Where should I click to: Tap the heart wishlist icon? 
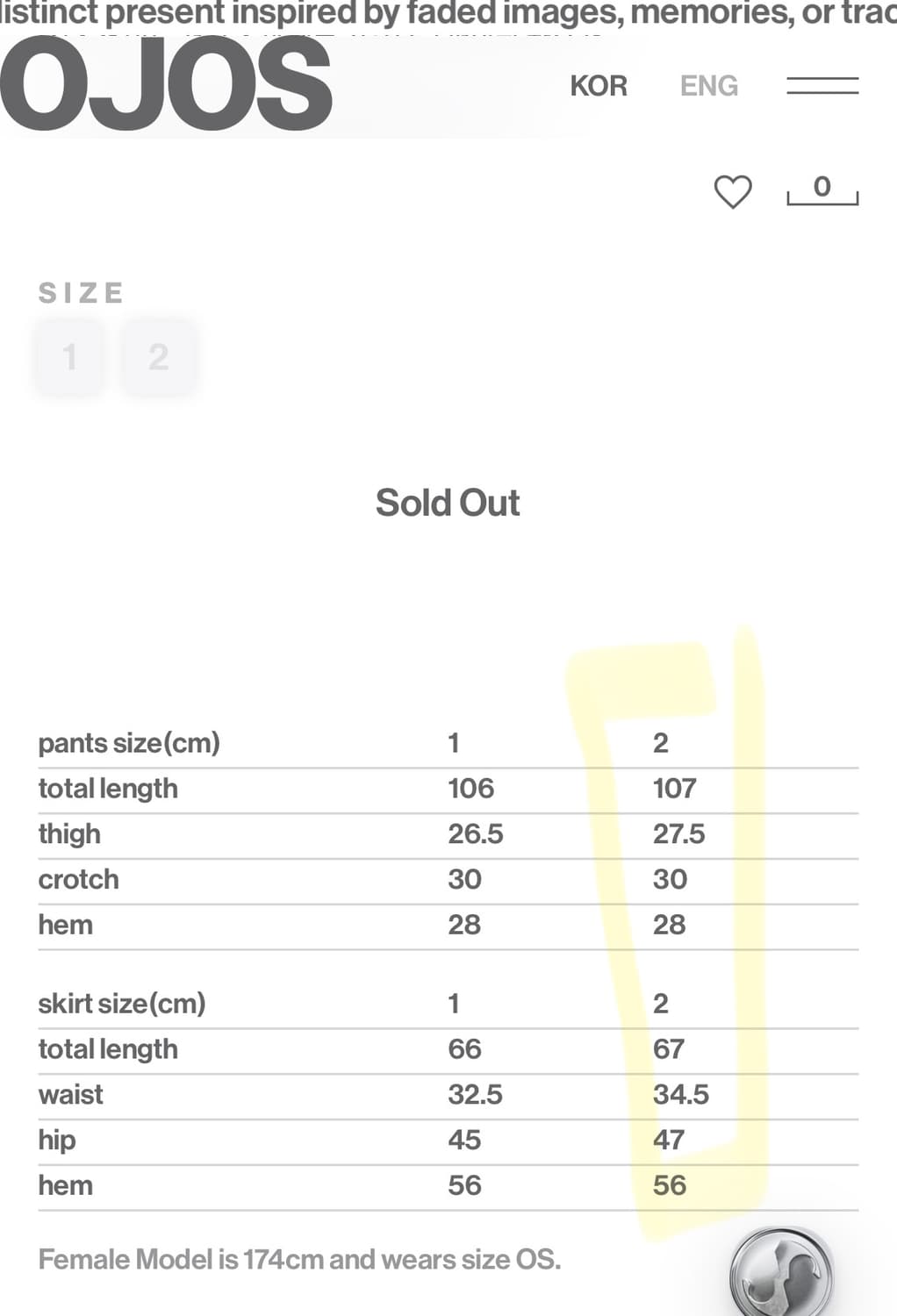[x=732, y=191]
